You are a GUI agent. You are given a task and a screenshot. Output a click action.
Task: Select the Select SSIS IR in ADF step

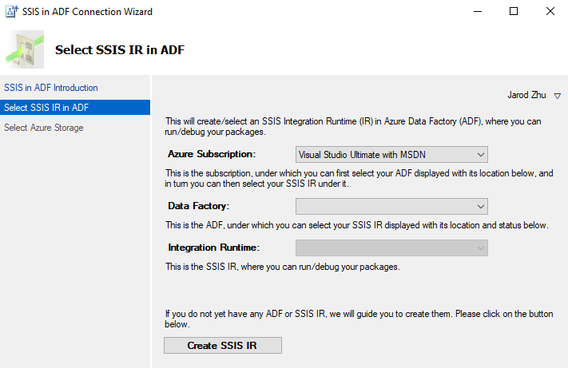point(75,108)
